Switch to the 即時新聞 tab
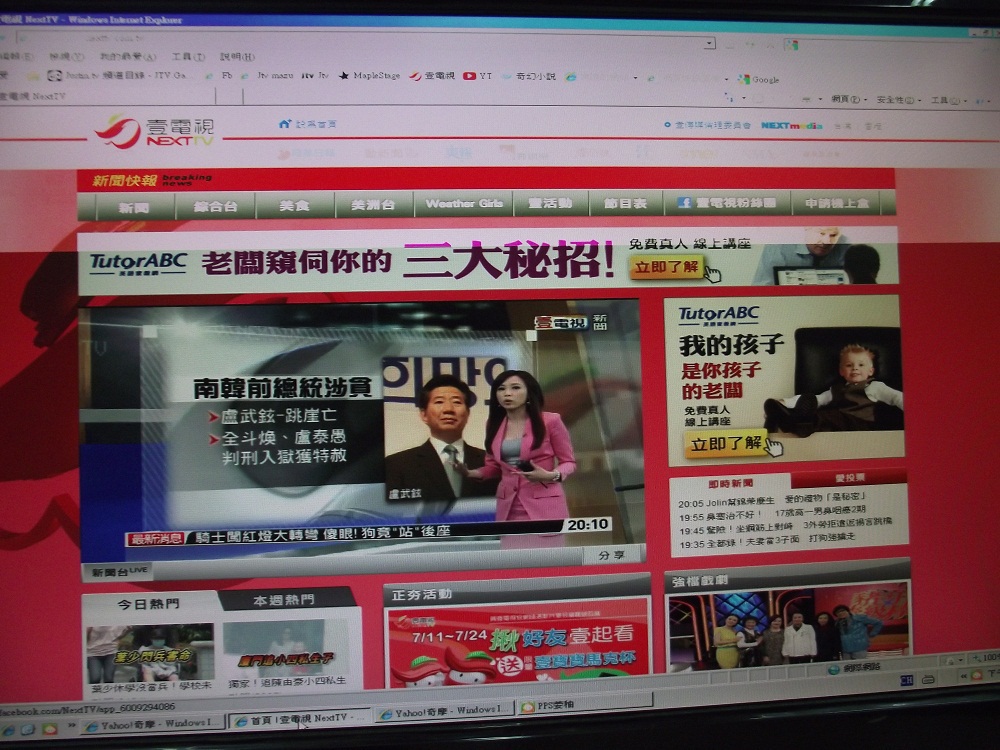The image size is (1000, 750). pos(731,483)
